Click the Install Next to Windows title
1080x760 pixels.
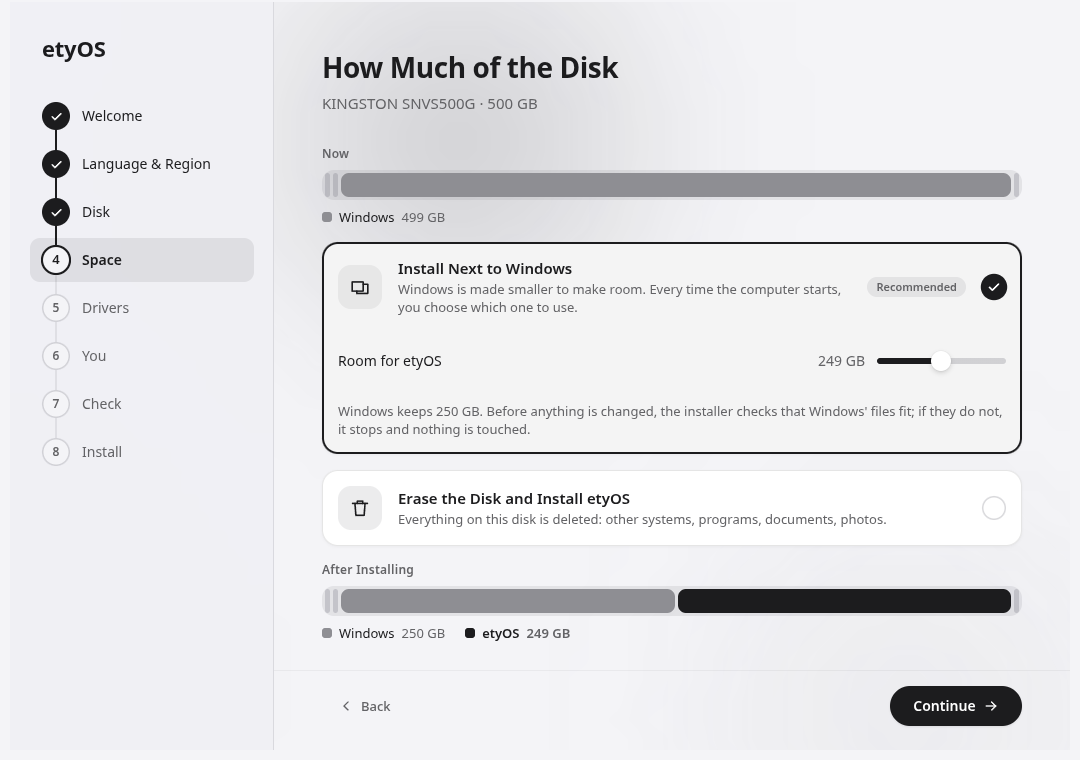tap(485, 269)
